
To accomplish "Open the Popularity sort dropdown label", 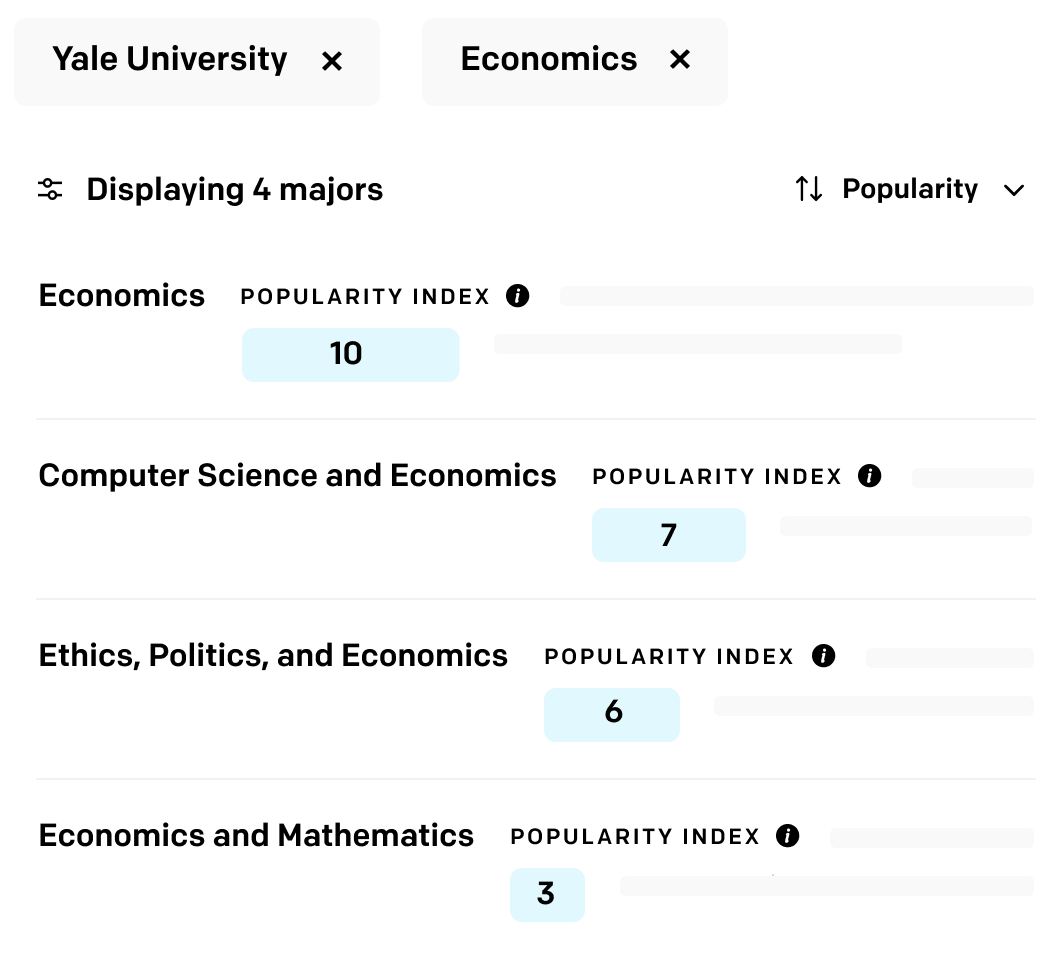I will tap(910, 189).
